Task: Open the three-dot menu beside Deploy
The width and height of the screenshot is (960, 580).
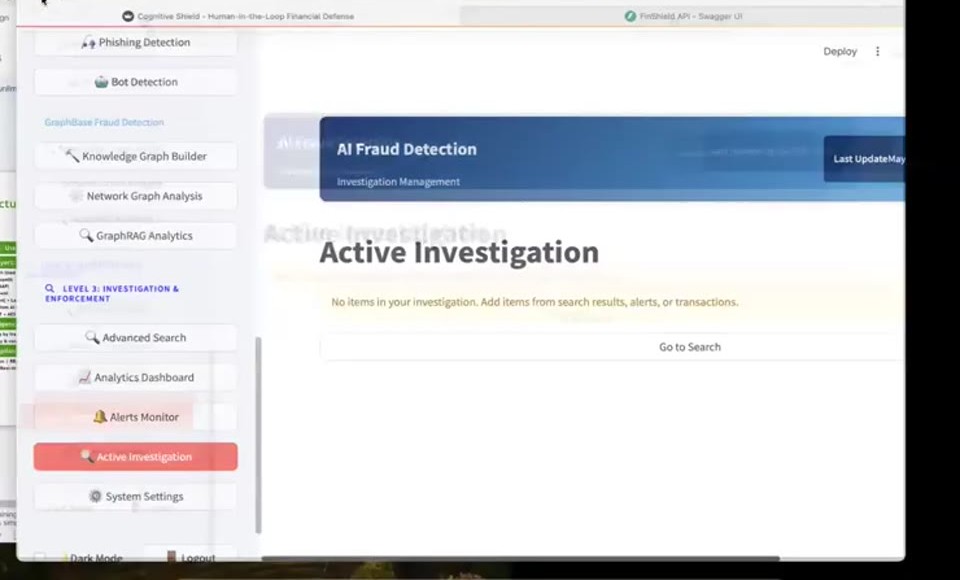Action: [x=877, y=51]
